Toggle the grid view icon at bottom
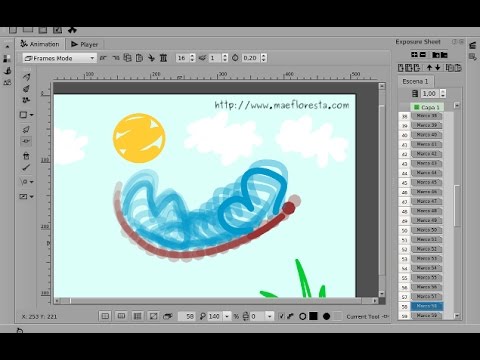Image resolution: width=480 pixels, height=360 pixels. [137, 316]
